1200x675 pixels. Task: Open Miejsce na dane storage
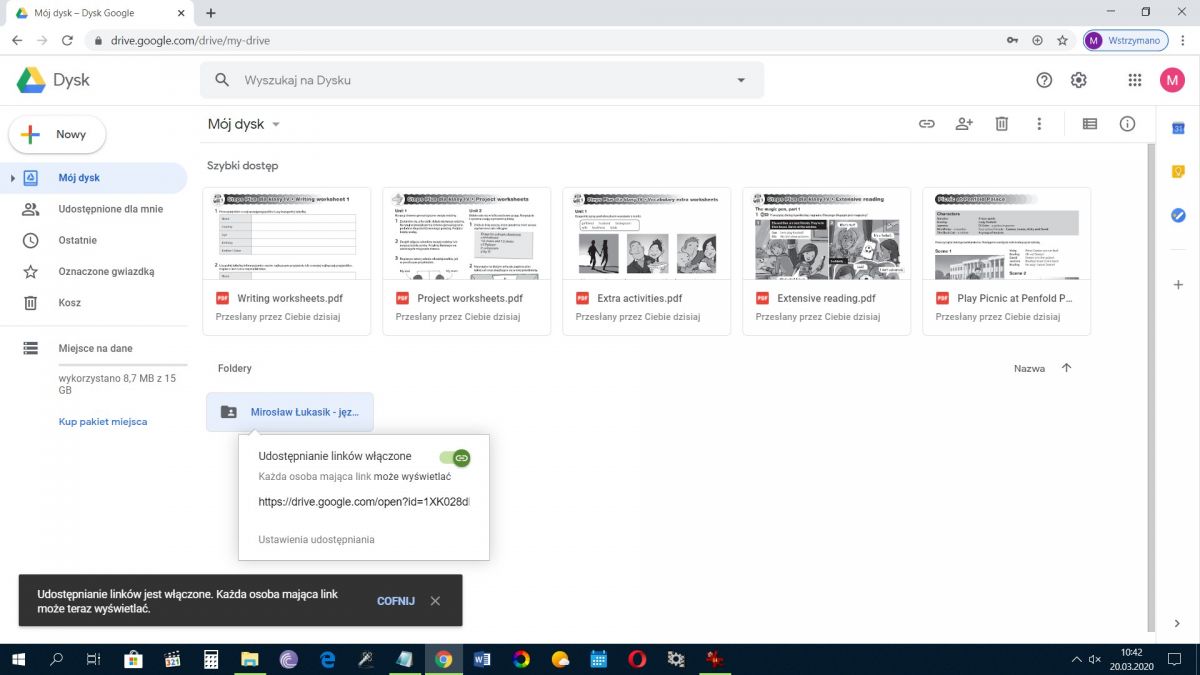pos(94,348)
